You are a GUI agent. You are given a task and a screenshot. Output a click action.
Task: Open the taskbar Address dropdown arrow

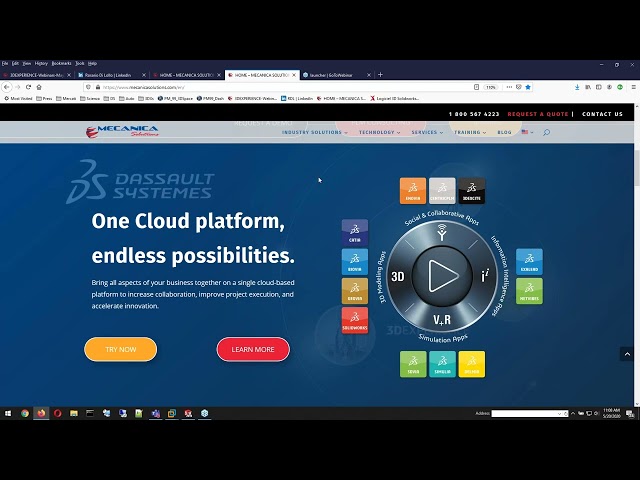[x=559, y=413]
